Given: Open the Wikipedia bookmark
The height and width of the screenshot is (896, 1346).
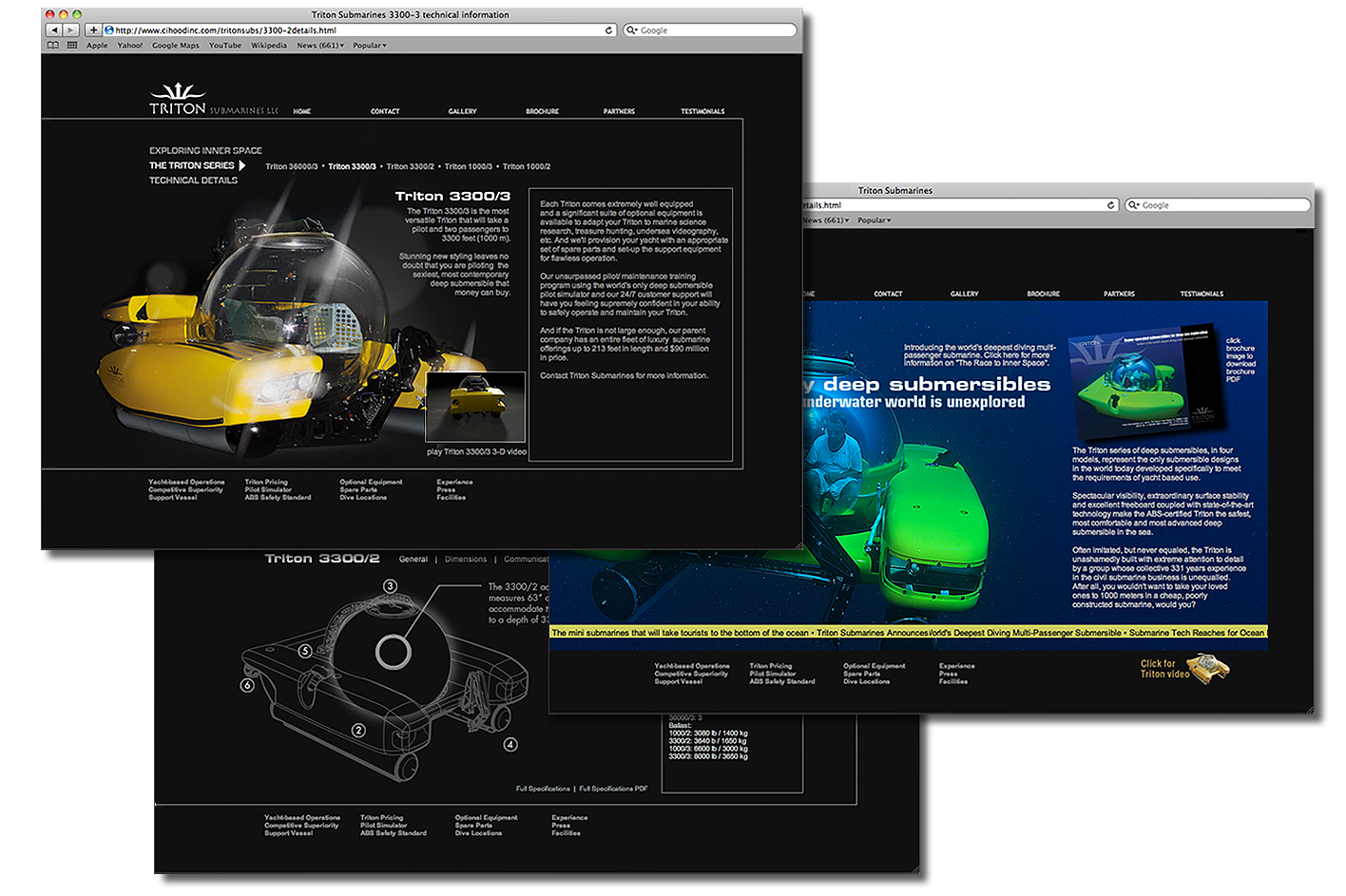Looking at the screenshot, I should coord(269,46).
